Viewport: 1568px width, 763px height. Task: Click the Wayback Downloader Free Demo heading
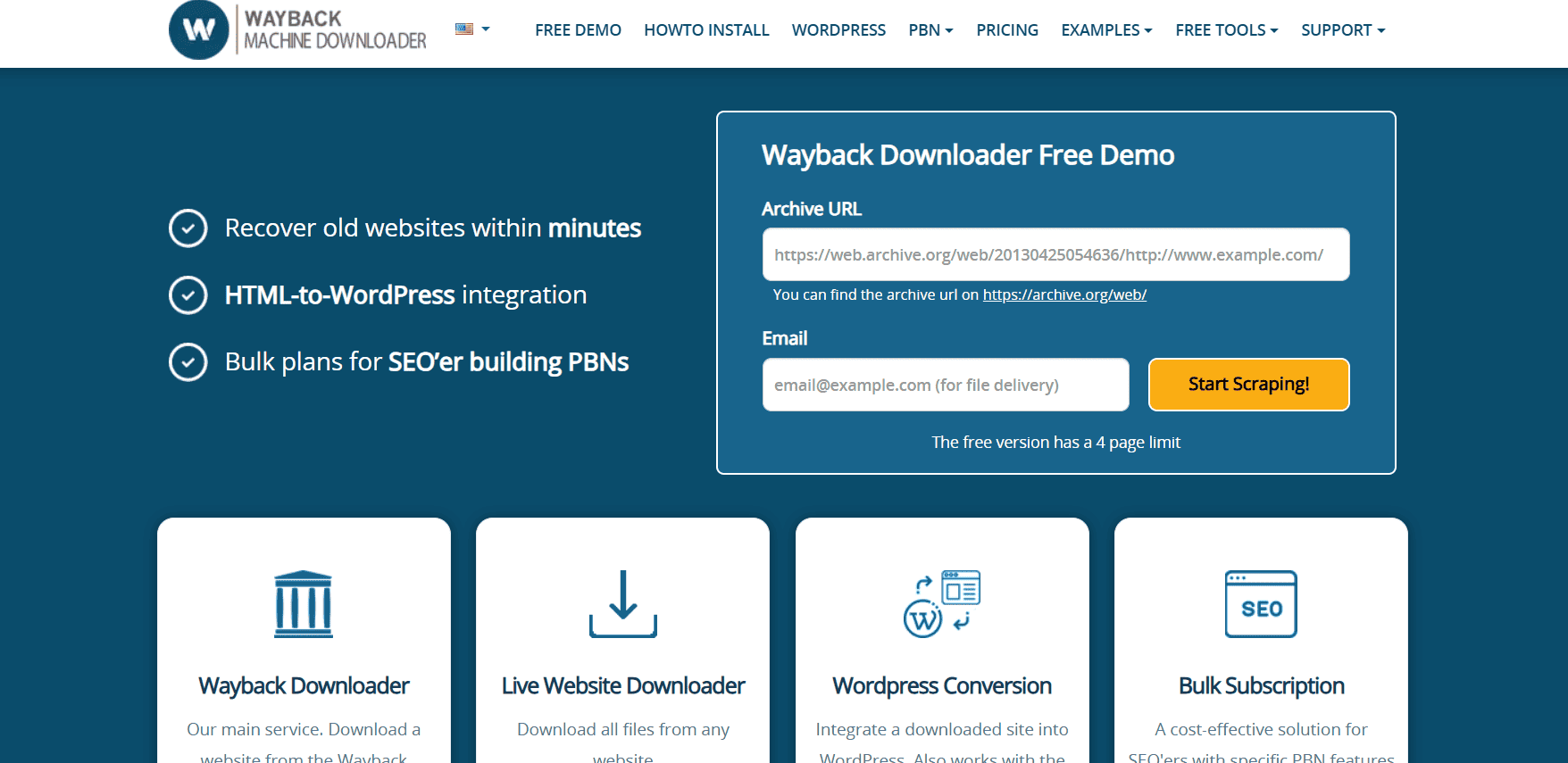point(968,155)
